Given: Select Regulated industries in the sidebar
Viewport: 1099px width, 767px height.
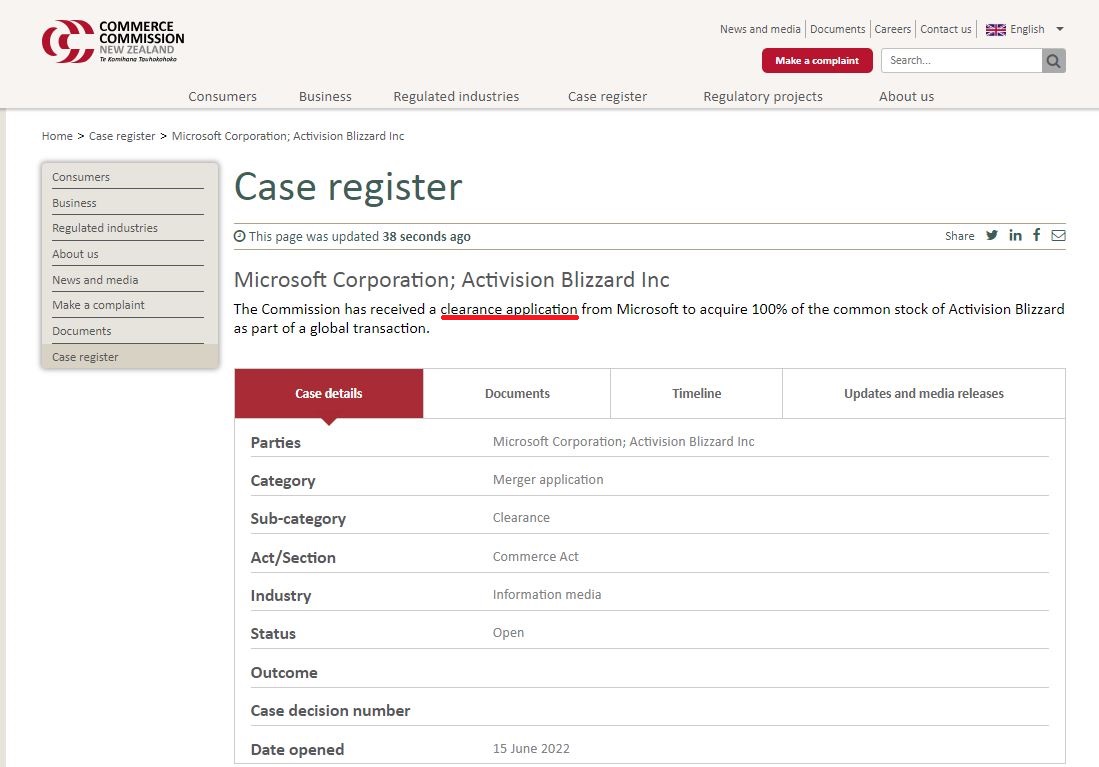Looking at the screenshot, I should coord(128,228).
